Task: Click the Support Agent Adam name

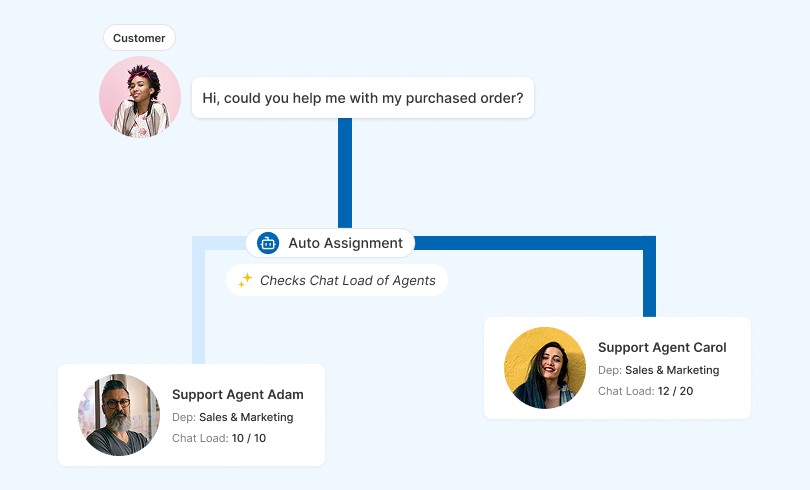Action: [x=238, y=394]
